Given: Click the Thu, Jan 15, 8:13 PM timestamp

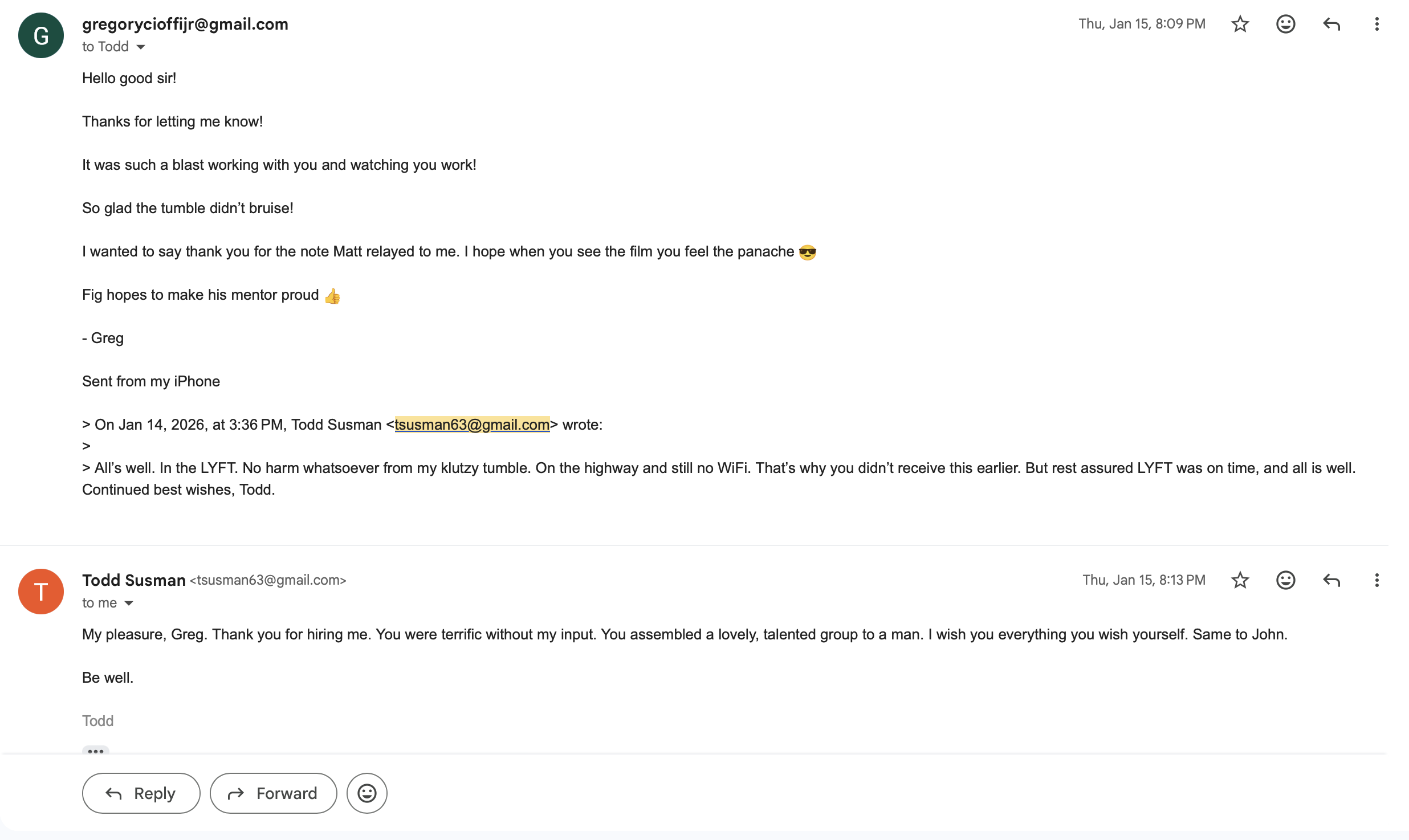Looking at the screenshot, I should pos(1144,580).
